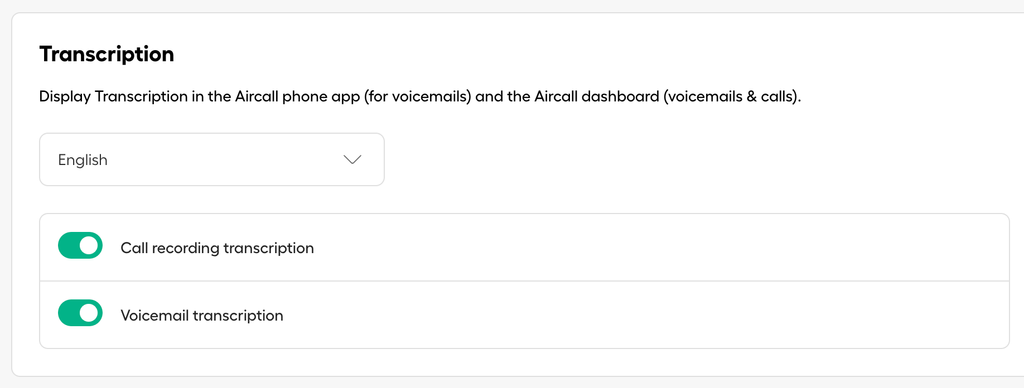Disable Call recording transcription switch
This screenshot has width=1024, height=388.
tap(80, 246)
